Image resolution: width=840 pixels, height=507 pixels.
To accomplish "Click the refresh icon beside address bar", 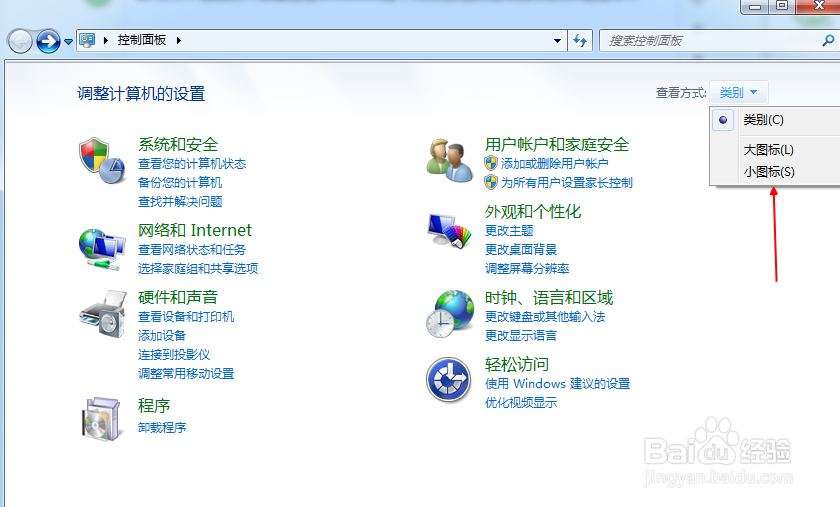I will coord(580,40).
